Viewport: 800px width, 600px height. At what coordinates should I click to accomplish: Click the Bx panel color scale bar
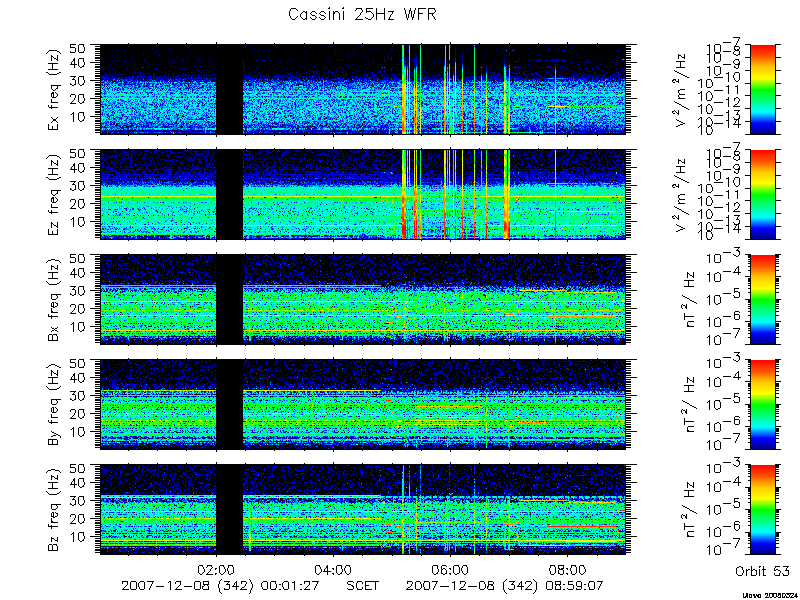point(762,299)
